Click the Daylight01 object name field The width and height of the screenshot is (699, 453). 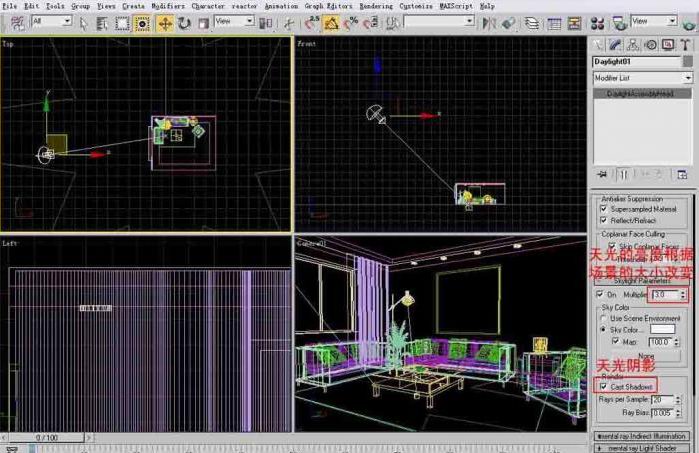[636, 62]
